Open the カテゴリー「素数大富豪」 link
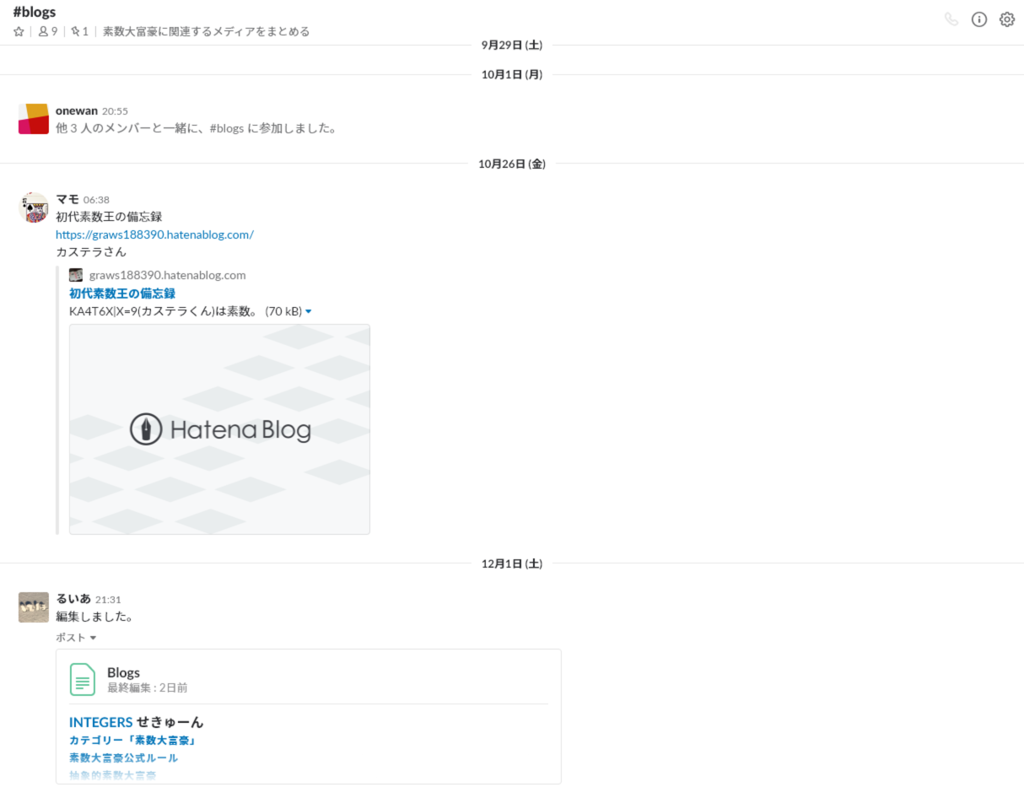 [x=133, y=741]
